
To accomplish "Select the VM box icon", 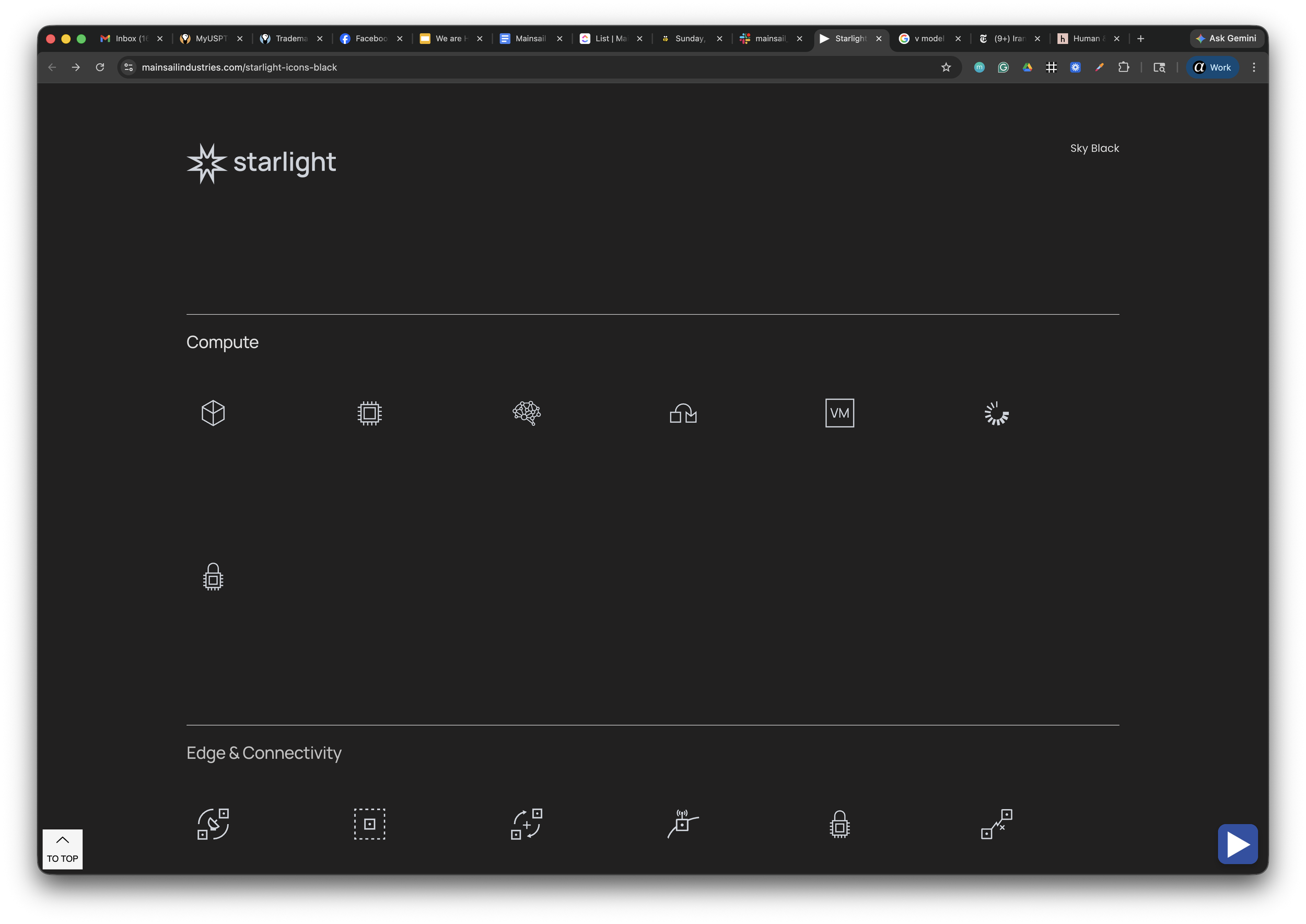I will point(839,413).
